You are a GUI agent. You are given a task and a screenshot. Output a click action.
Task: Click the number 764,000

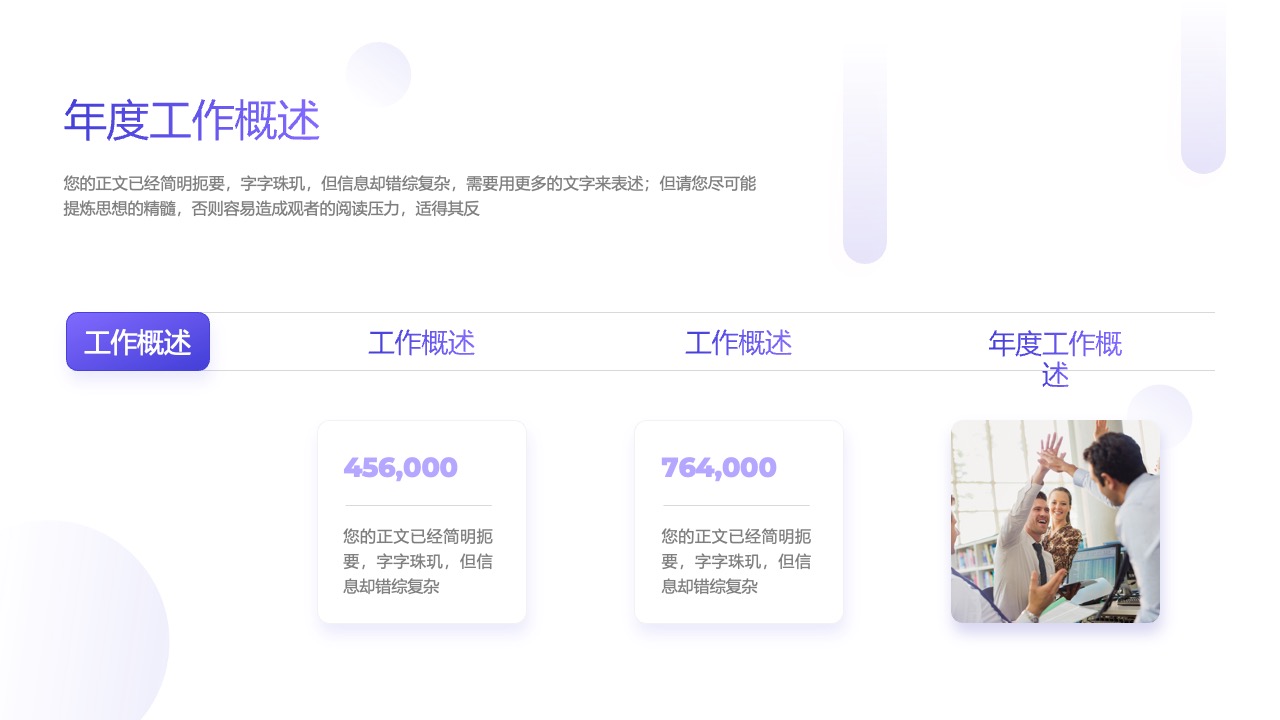coord(718,467)
